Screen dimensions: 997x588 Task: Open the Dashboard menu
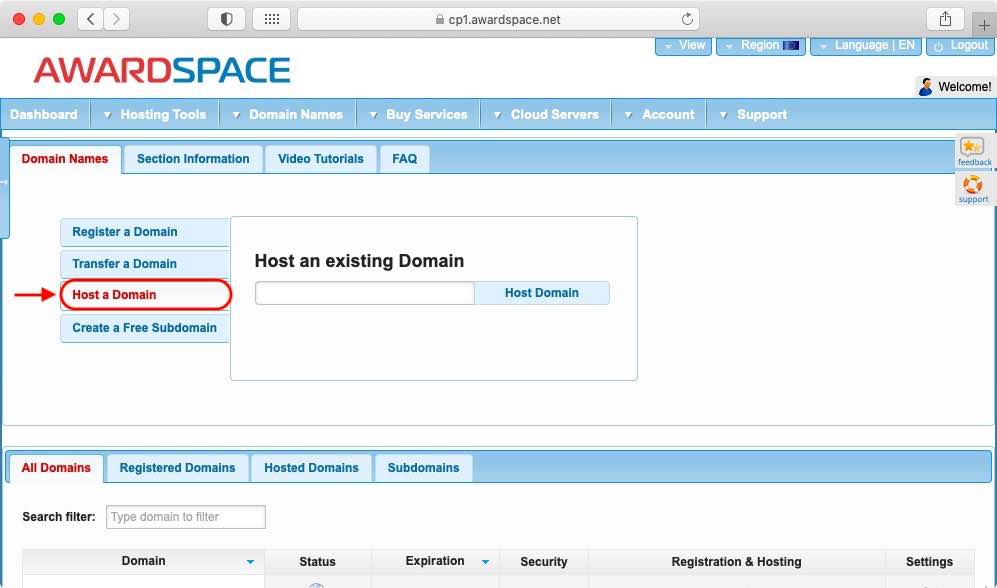point(44,114)
